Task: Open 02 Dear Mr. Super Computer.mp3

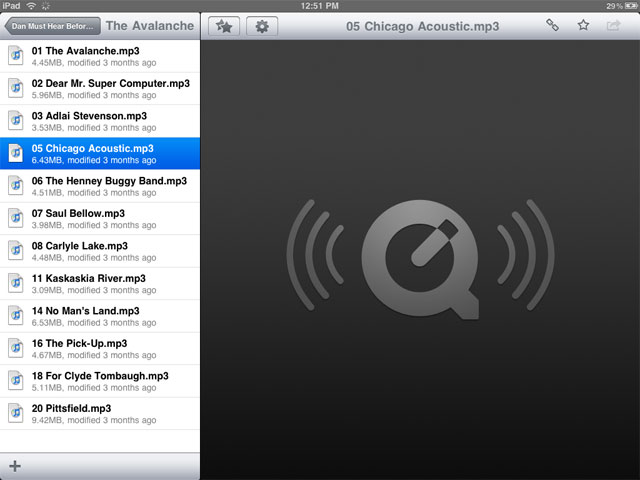Action: [100, 89]
